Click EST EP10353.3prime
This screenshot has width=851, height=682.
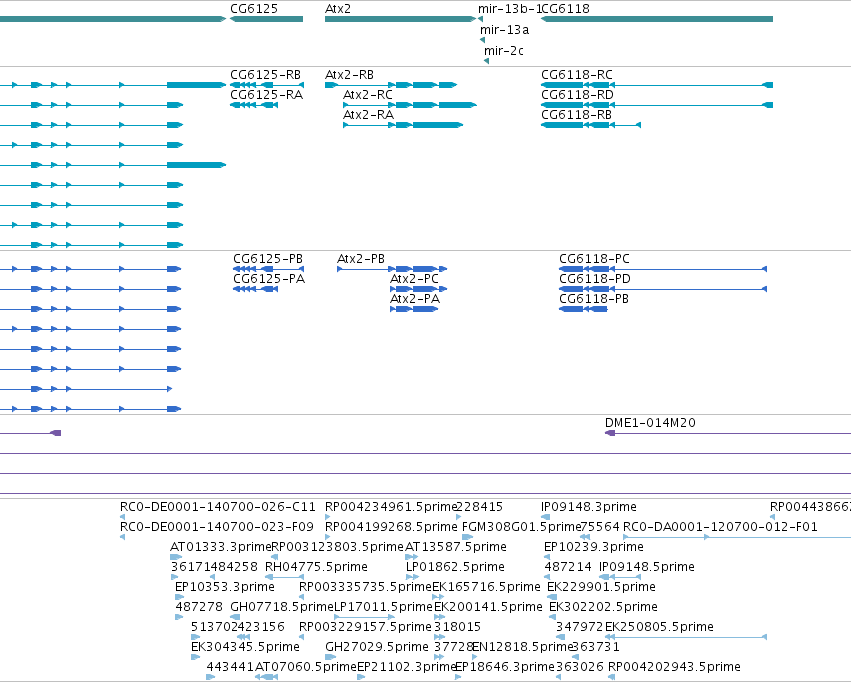tap(225, 587)
